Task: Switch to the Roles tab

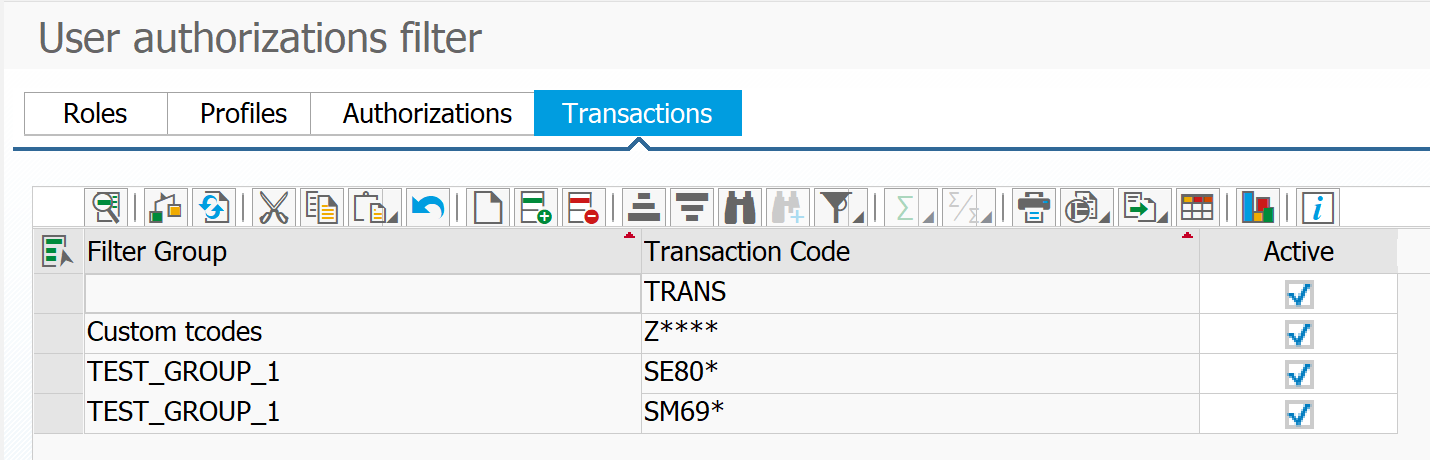Action: point(95,113)
